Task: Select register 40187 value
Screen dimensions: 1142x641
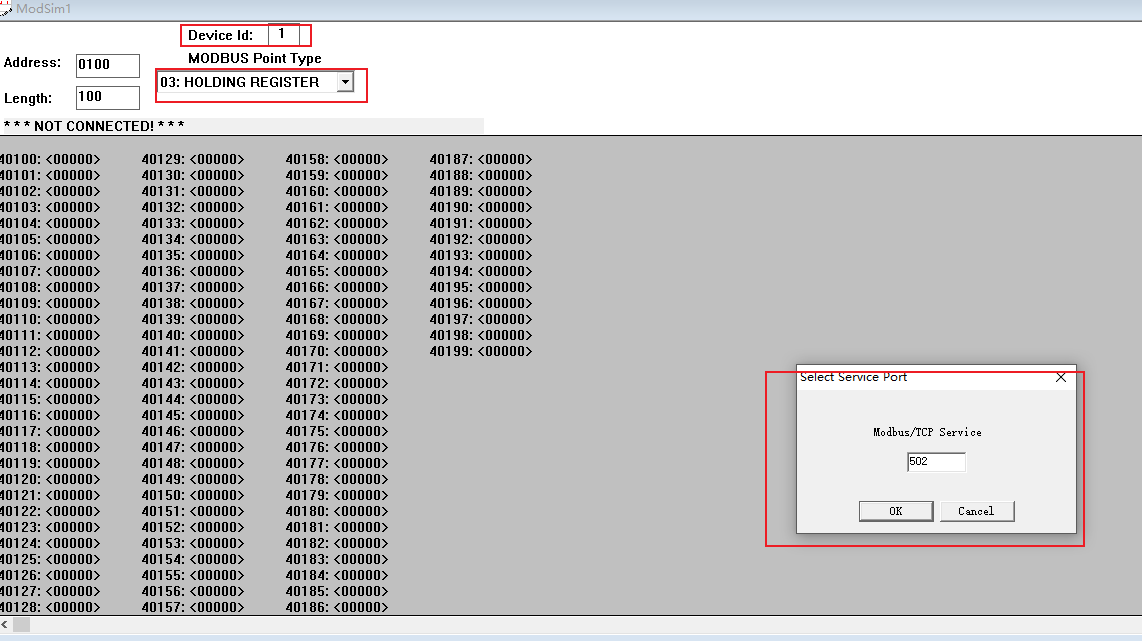Action: click(505, 159)
